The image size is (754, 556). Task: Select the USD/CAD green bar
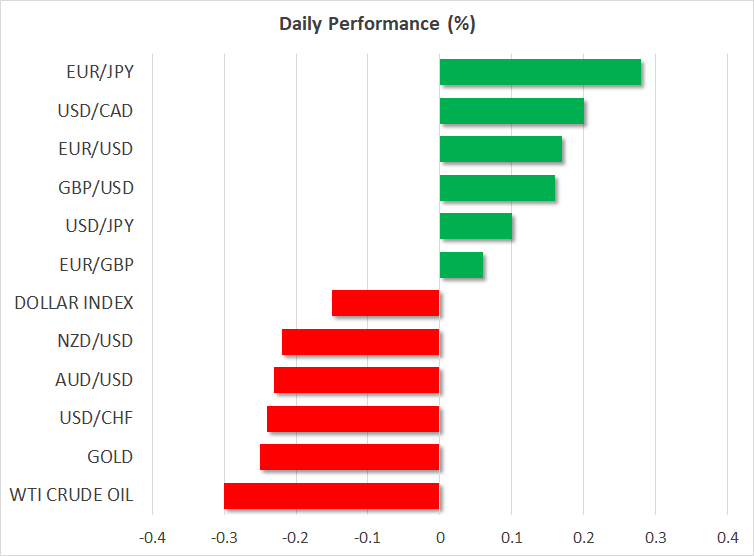(511, 111)
